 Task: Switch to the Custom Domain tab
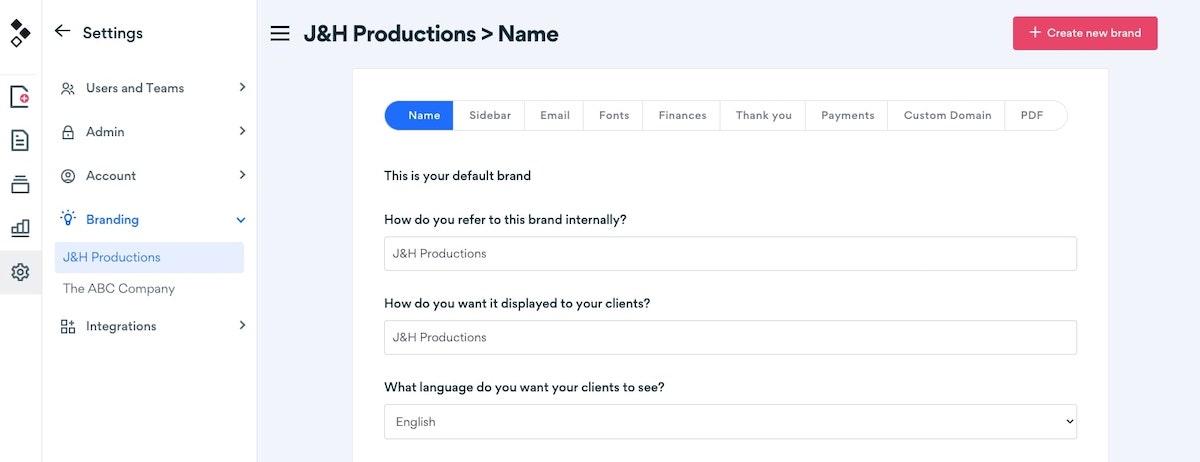click(947, 116)
